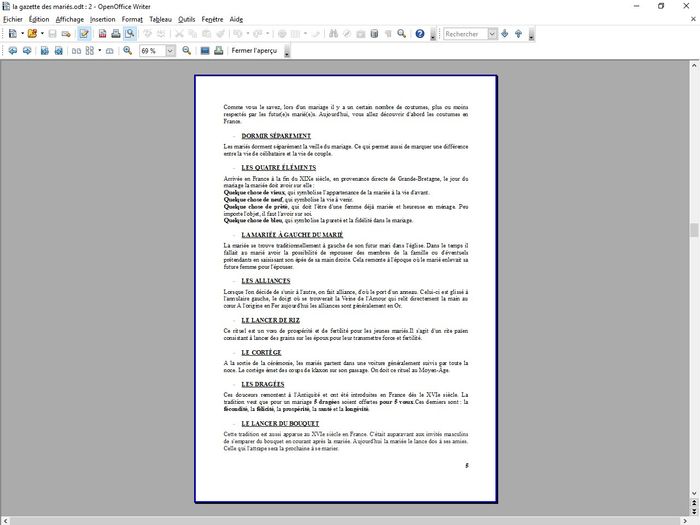Viewport: 700px width, 525px height.
Task: Open the Aide menu
Action: [x=236, y=19]
